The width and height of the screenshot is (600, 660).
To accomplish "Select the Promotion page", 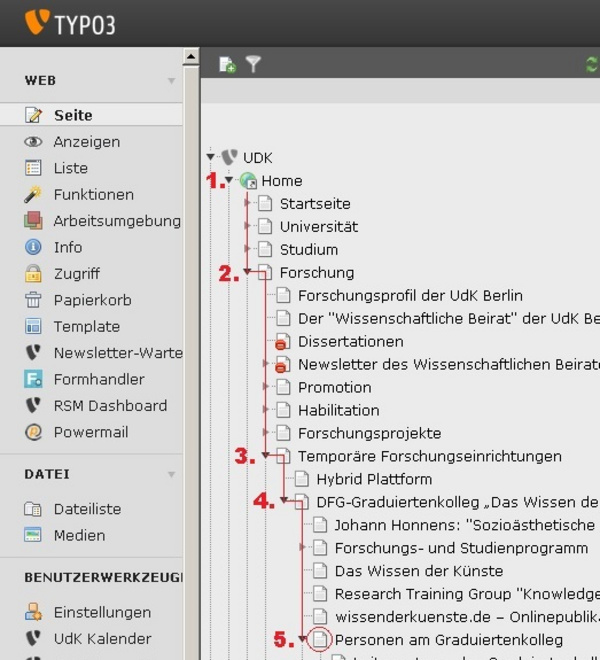I will (x=334, y=387).
